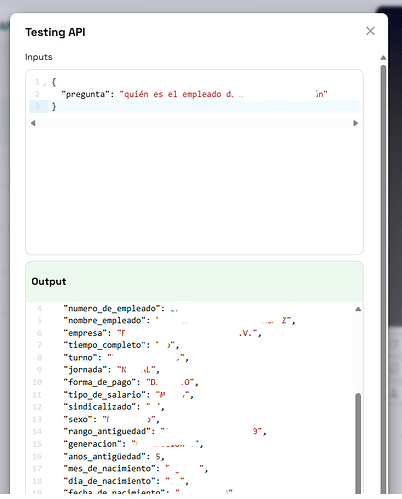Click the dialog scrollbar up arrow
402x499 pixels.
tap(383, 58)
